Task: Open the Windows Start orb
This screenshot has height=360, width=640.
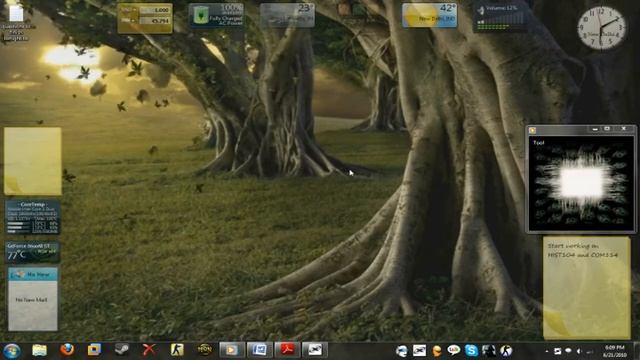Action: 12,351
